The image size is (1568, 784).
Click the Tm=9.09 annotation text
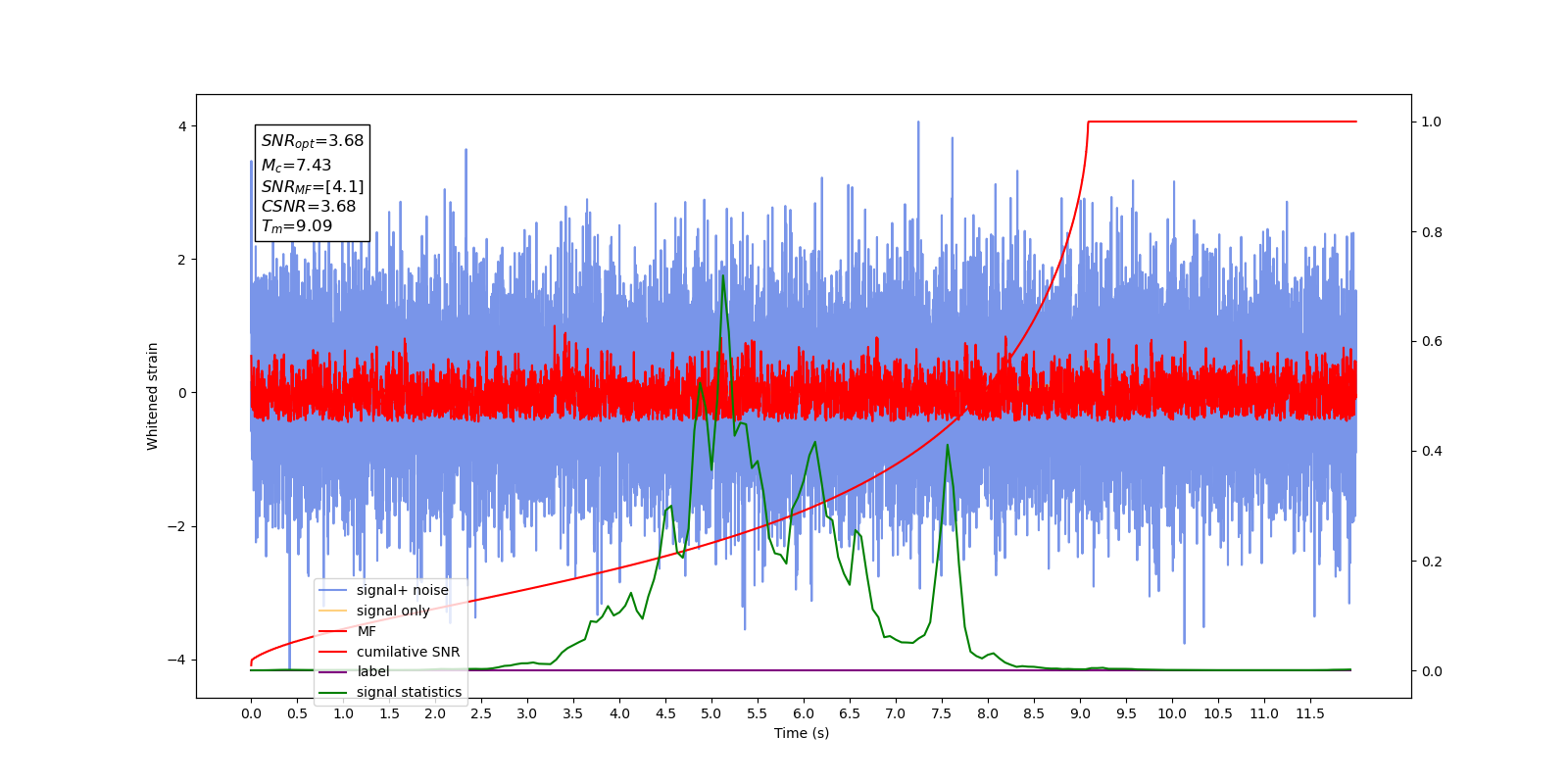coord(297,226)
